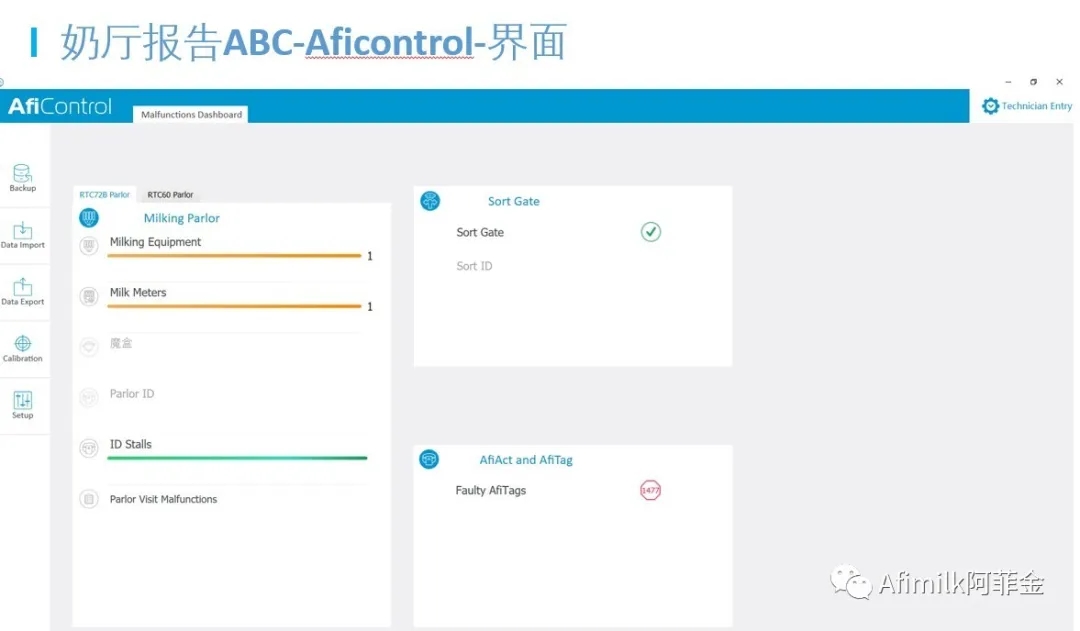Click the red Faulty AfiTags count badge
Image resolution: width=1080 pixels, height=631 pixels.
[x=650, y=490]
